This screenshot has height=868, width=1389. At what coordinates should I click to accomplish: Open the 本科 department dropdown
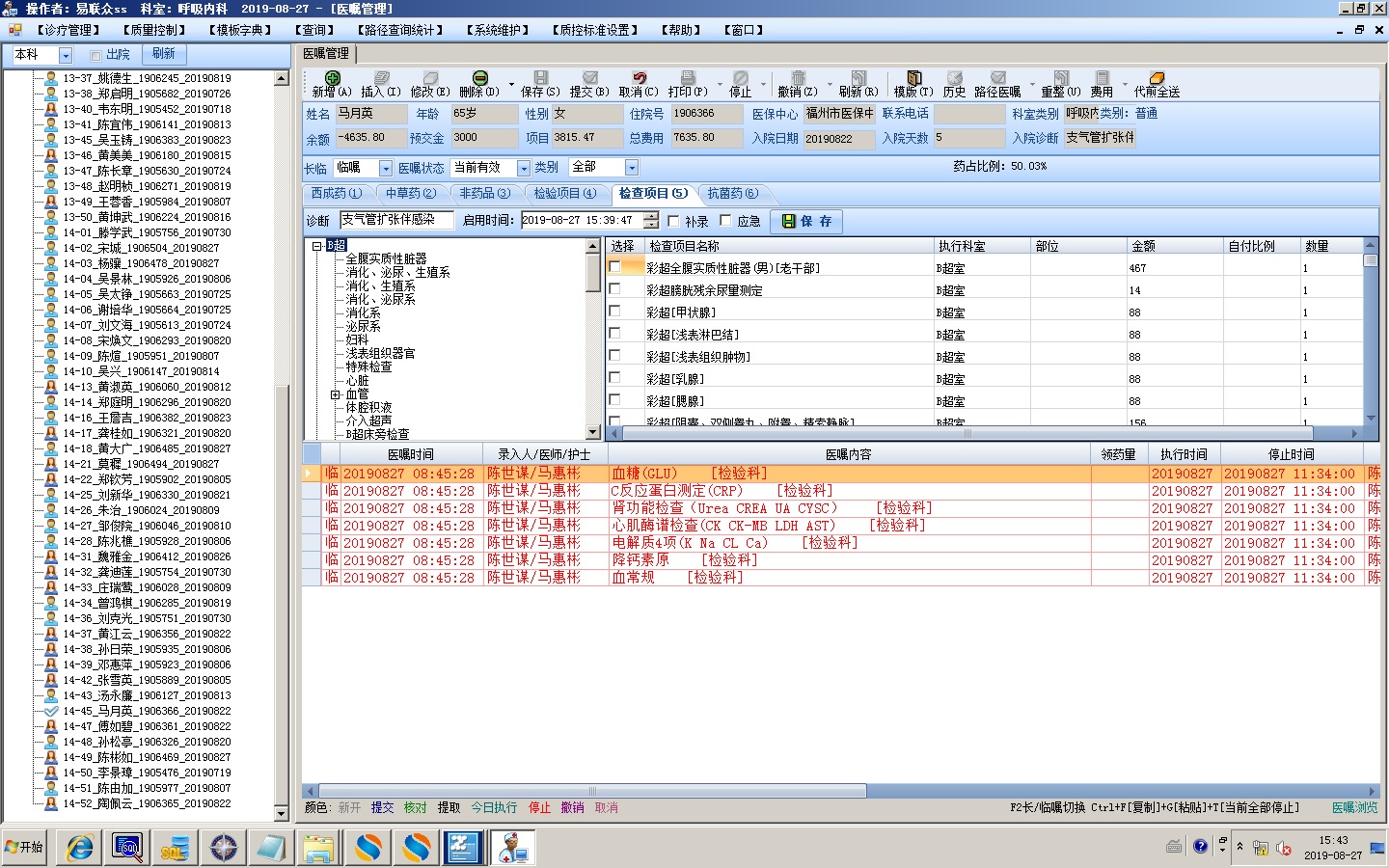click(66, 56)
